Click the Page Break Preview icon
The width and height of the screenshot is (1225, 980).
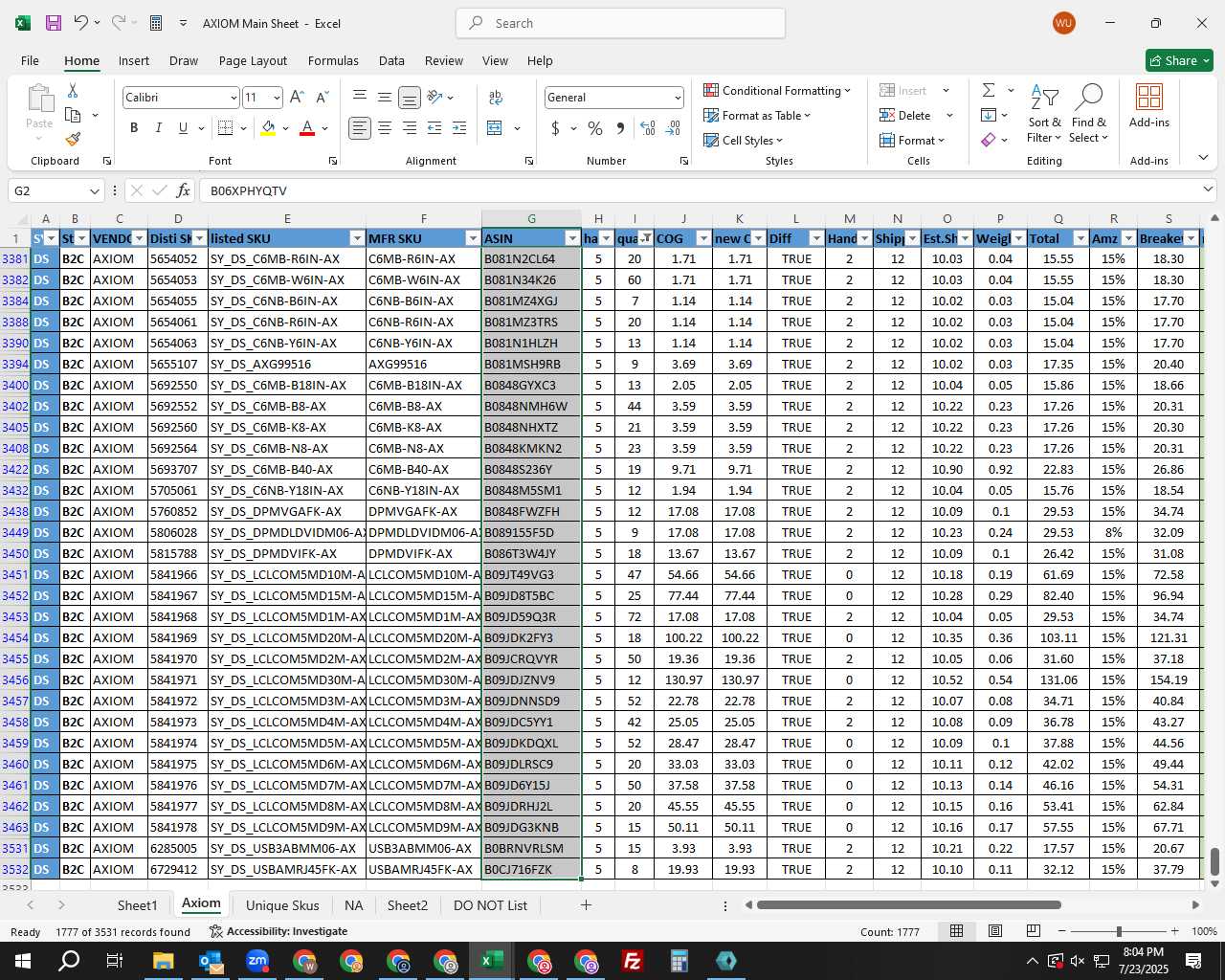(x=1033, y=931)
